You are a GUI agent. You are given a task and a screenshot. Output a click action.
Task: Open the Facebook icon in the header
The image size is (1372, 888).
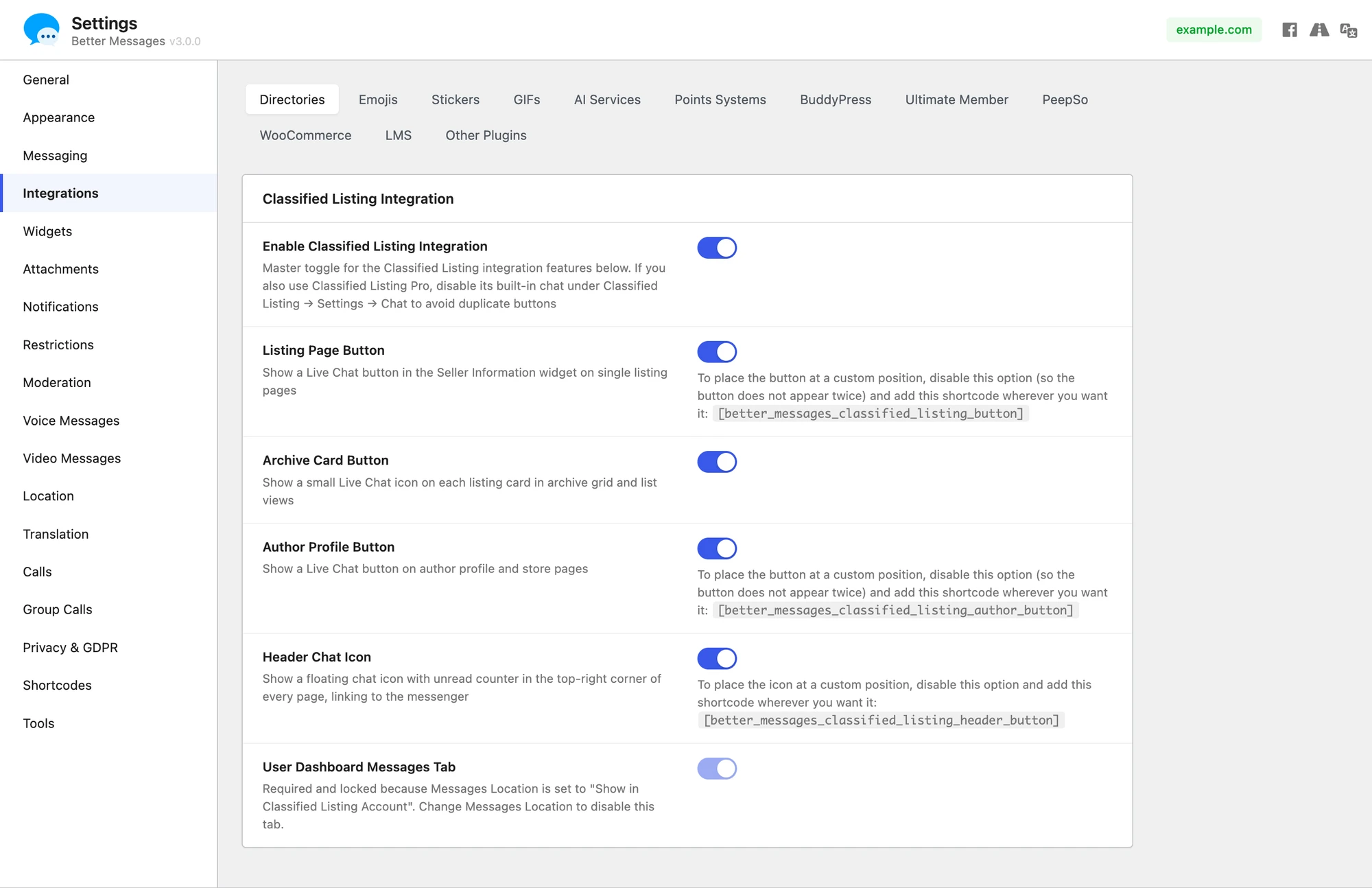pos(1290,30)
